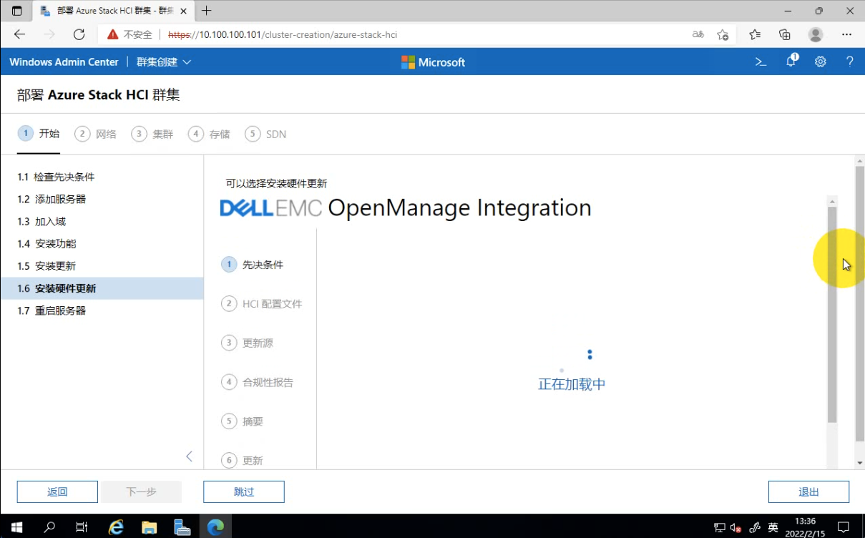Click the outer page scrollbar down arrow
866x539 pixels.
860,463
